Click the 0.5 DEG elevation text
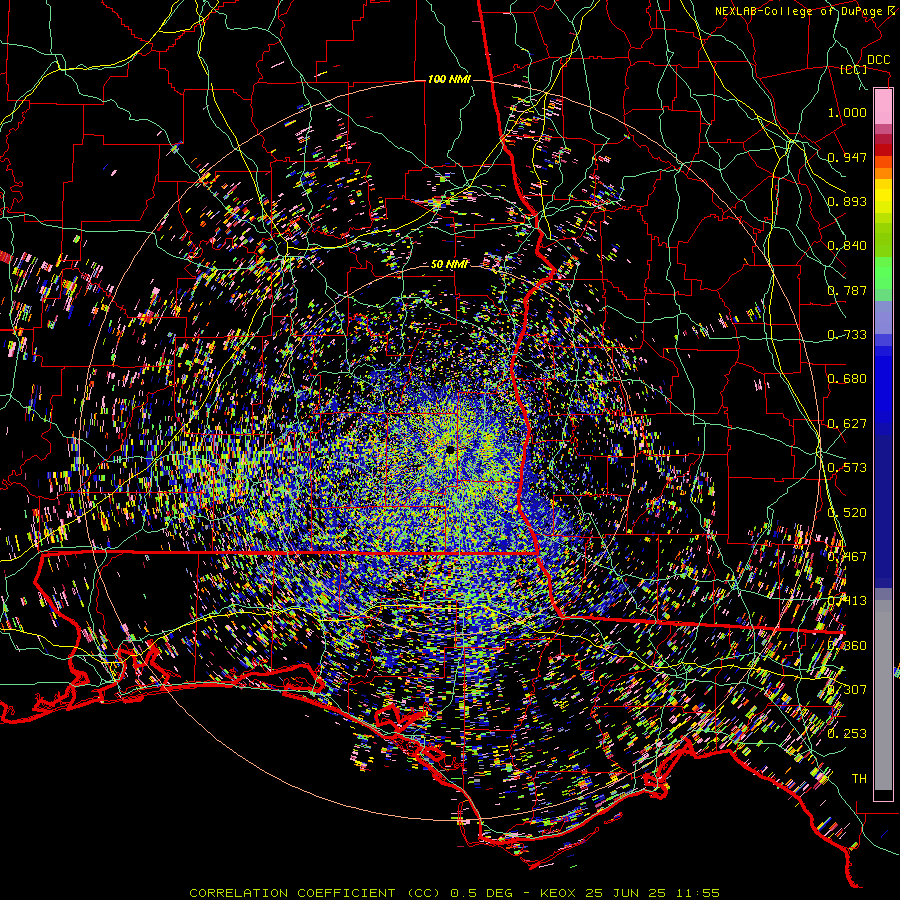Viewport: 900px width, 900px height. [482, 893]
